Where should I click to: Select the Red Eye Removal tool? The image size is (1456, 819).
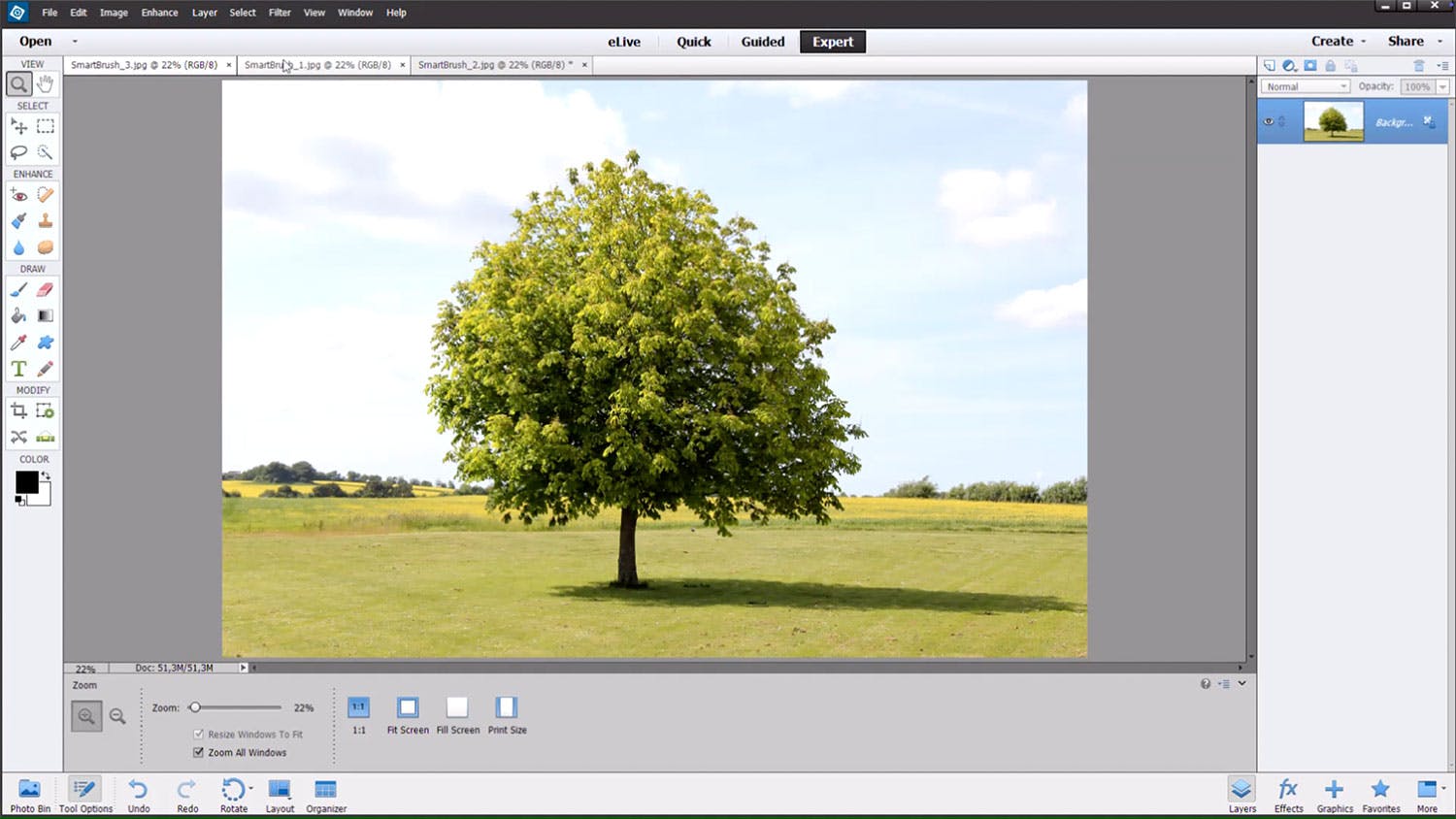(18, 195)
